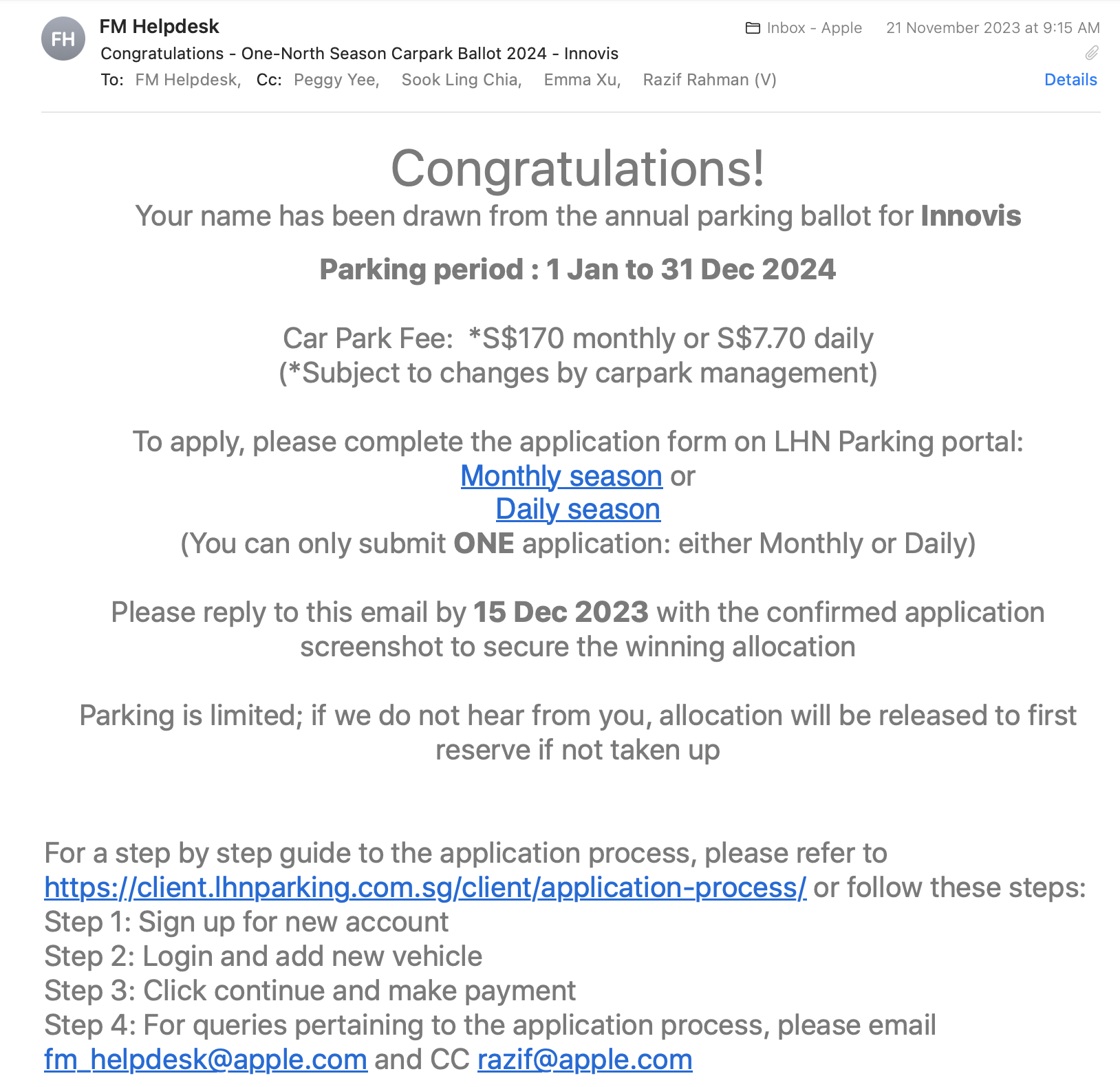Click Peggy Yee in the Cc field
This screenshot has height=1087, width=1120.
336,80
